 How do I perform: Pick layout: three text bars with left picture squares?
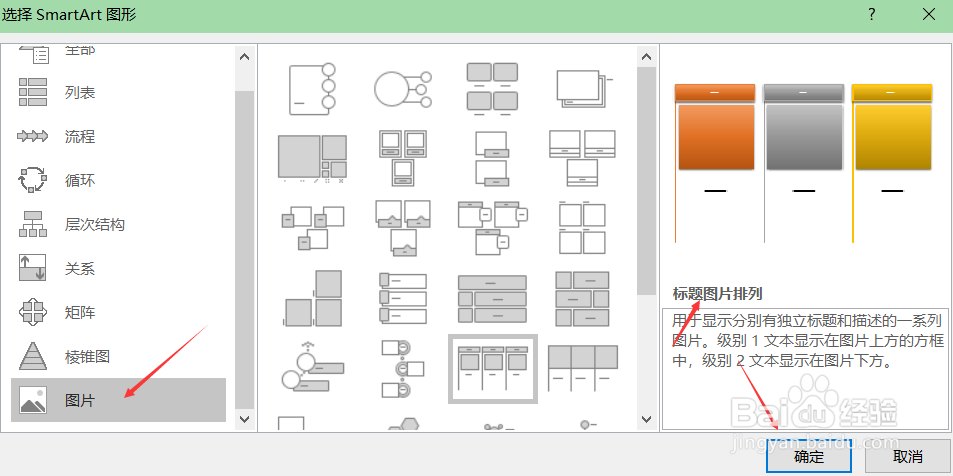(402, 297)
